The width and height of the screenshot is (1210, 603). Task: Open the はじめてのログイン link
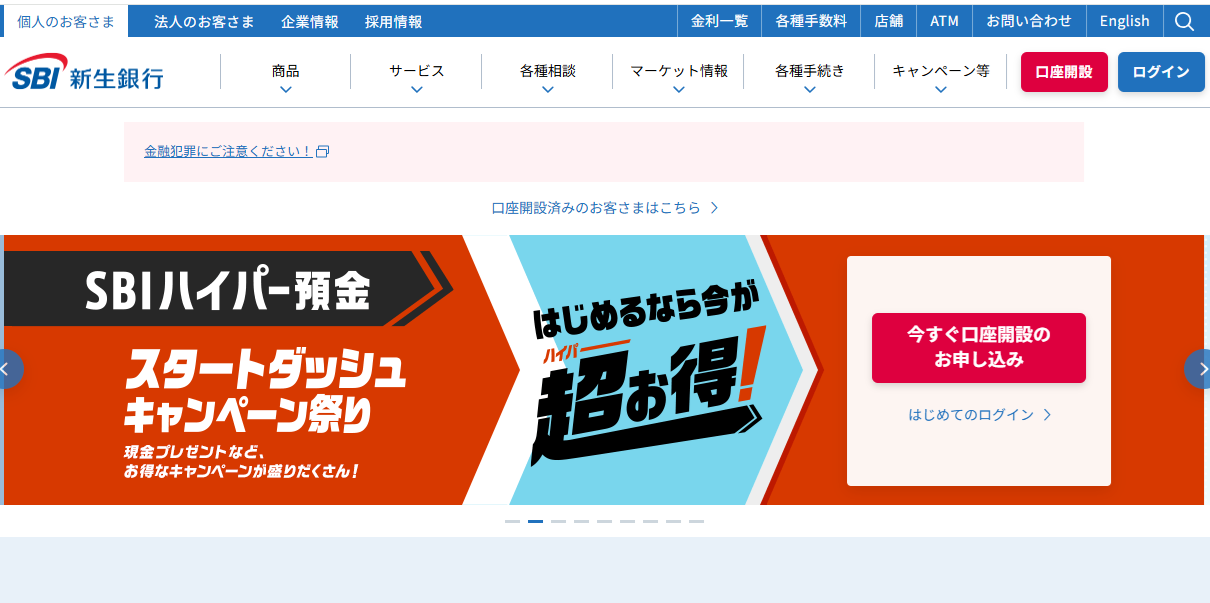tap(978, 413)
